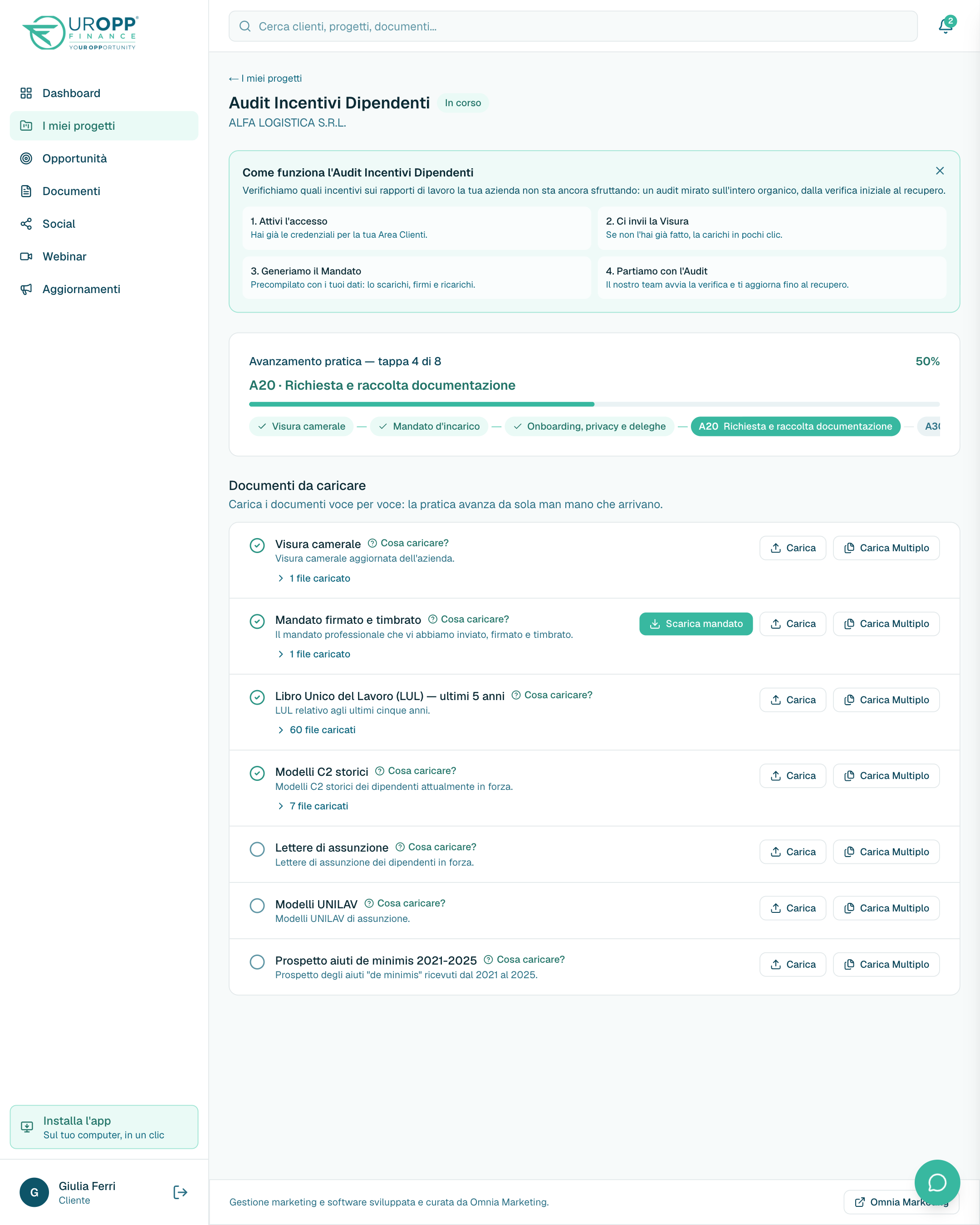Open Opportunità in the sidebar
Viewport: 980px width, 1225px height.
104,158
